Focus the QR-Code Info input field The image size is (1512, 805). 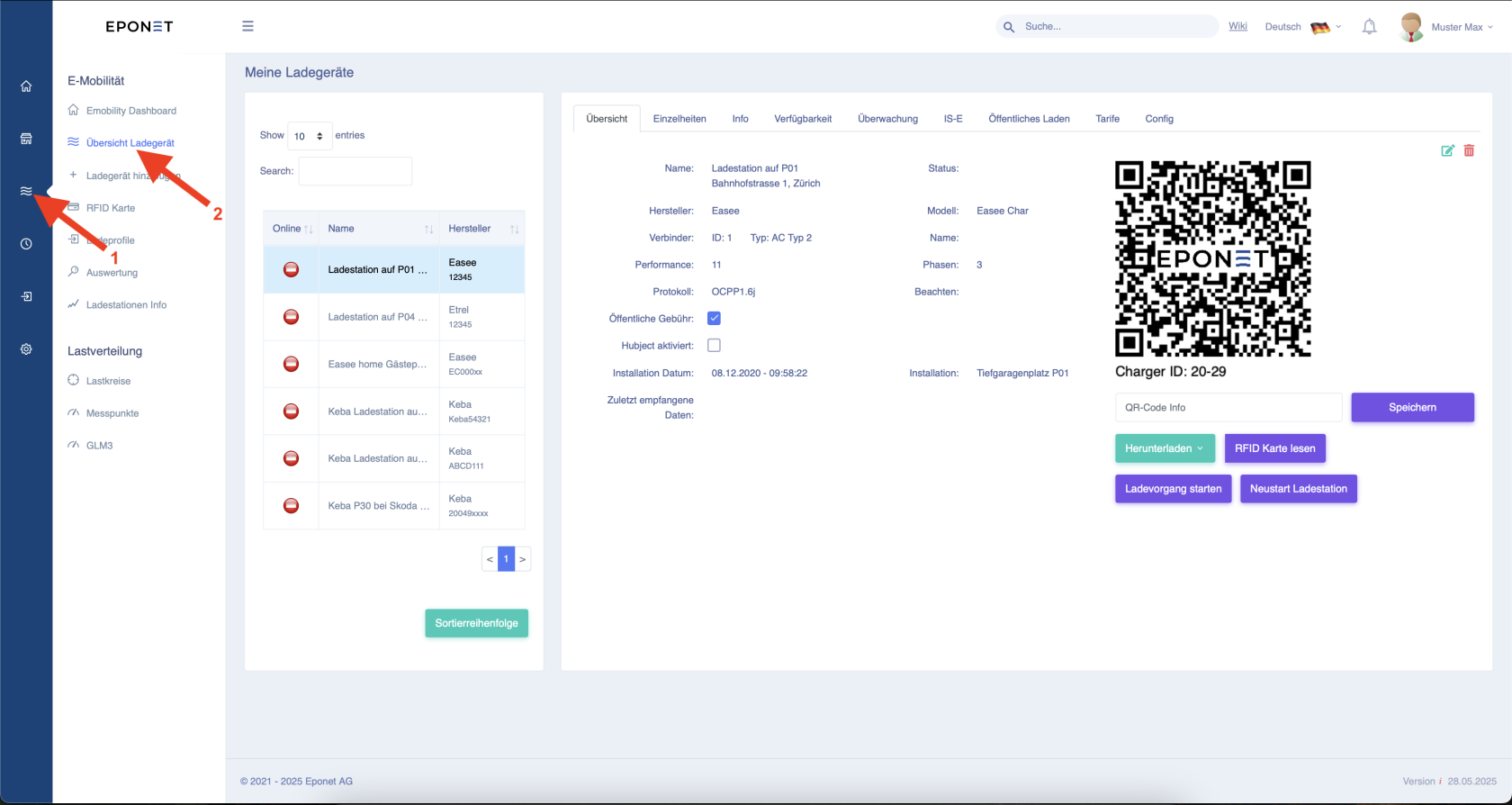pyautogui.click(x=1228, y=407)
